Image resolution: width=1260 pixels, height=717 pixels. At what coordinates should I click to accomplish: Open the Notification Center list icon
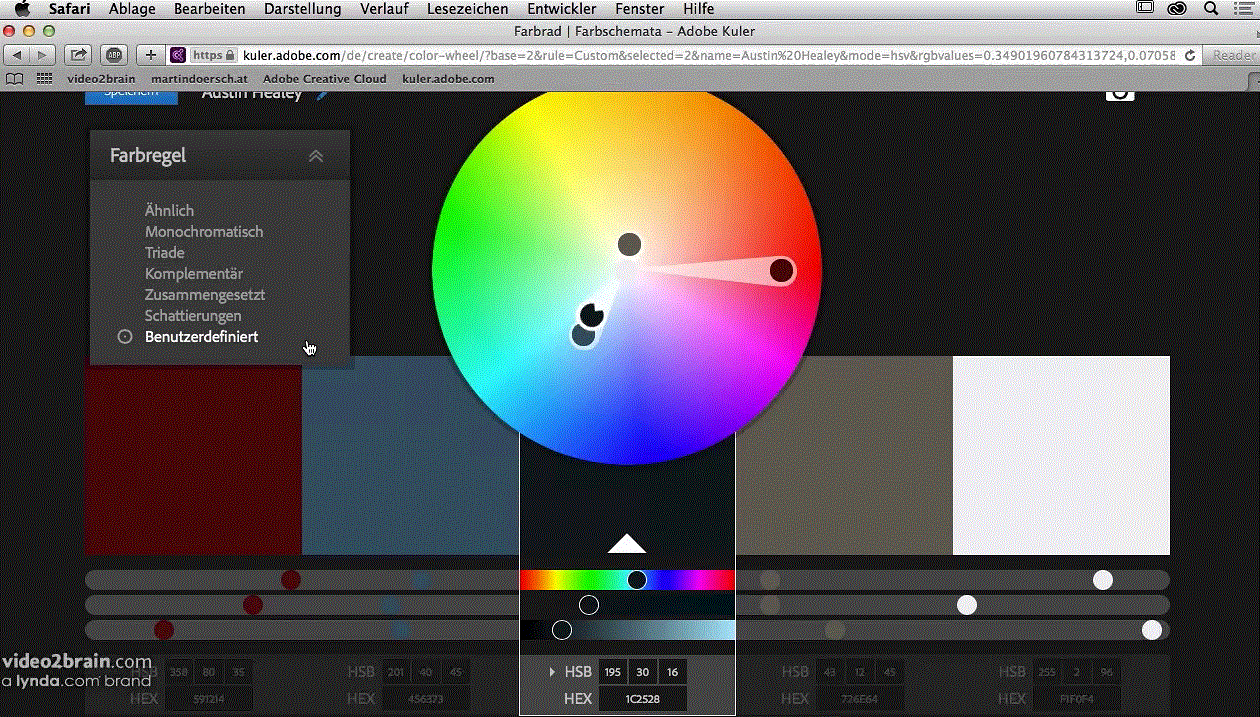(1243, 9)
